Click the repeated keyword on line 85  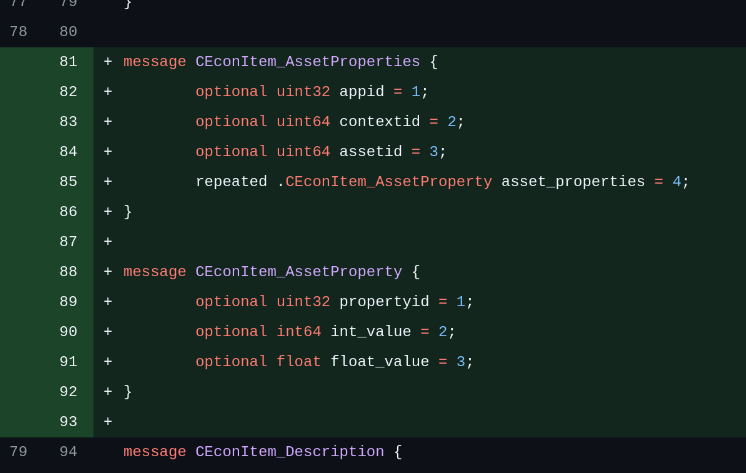click(x=231, y=182)
